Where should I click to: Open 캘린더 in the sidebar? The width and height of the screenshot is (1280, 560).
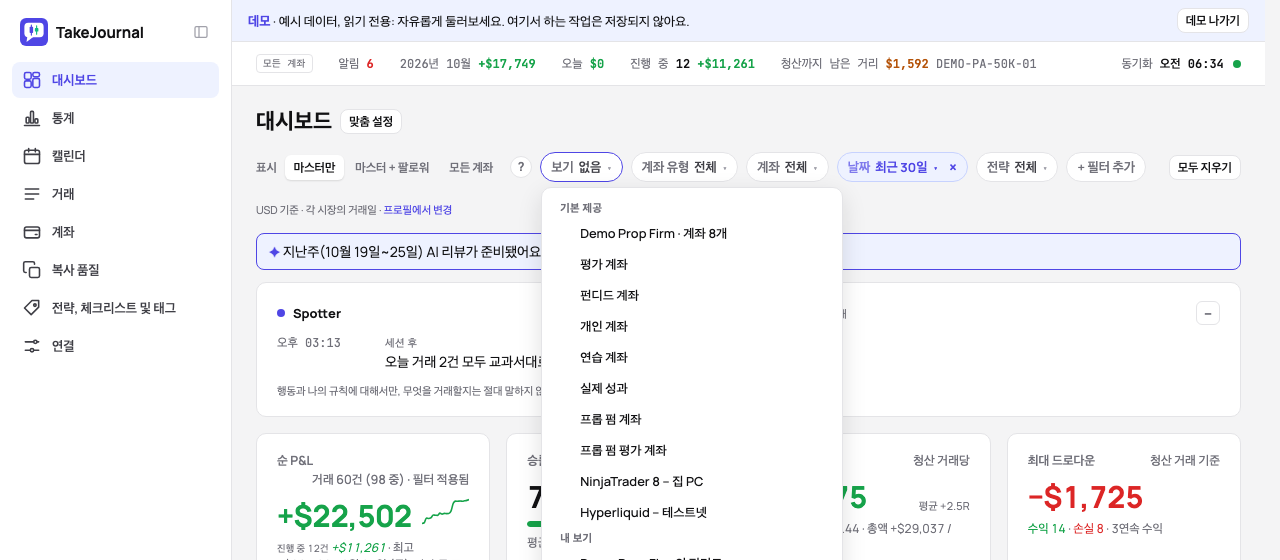click(x=115, y=156)
